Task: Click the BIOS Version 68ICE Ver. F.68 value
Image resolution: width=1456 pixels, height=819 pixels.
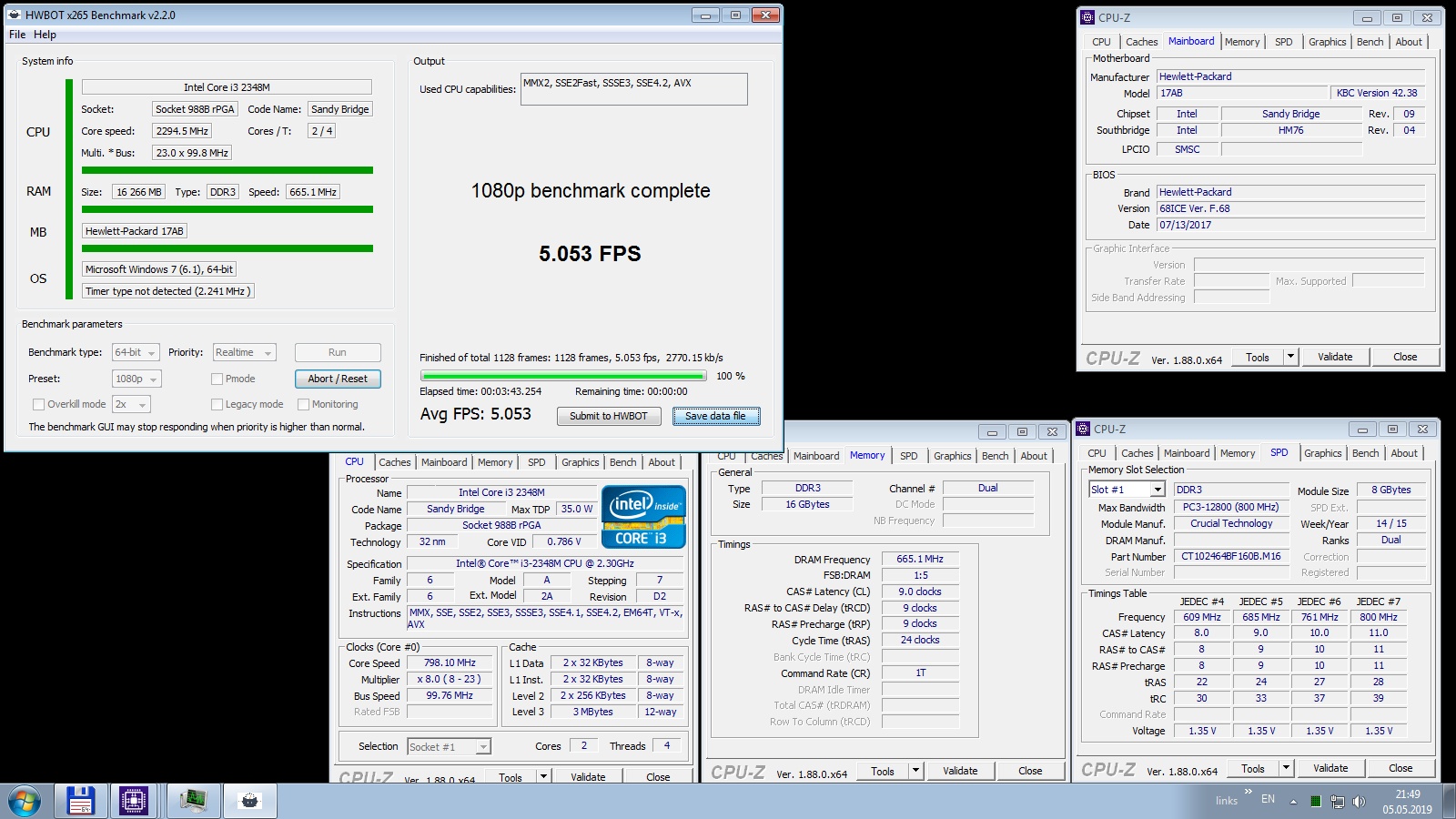Action: pyautogui.click(x=1290, y=208)
